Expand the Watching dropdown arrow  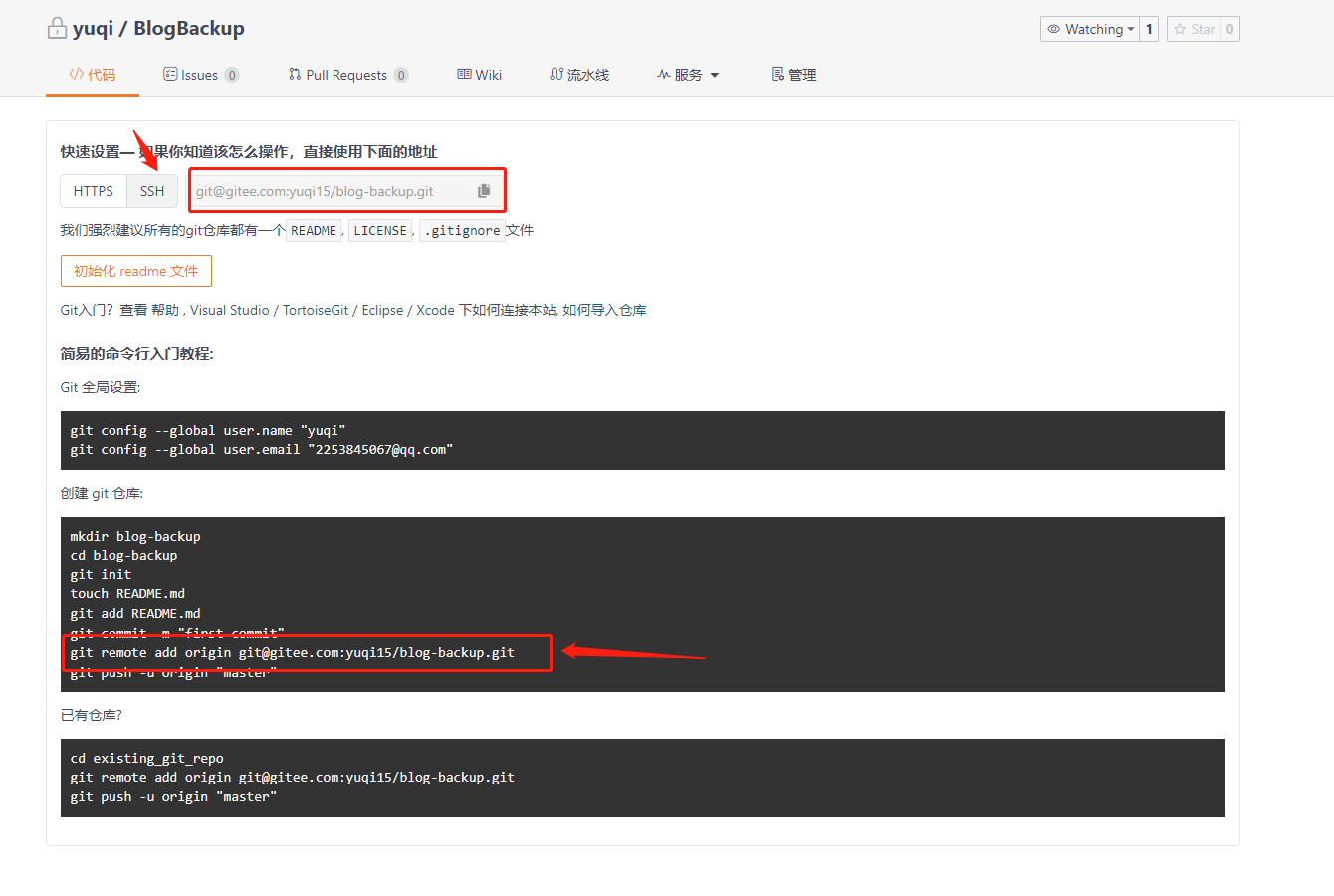pos(1131,29)
